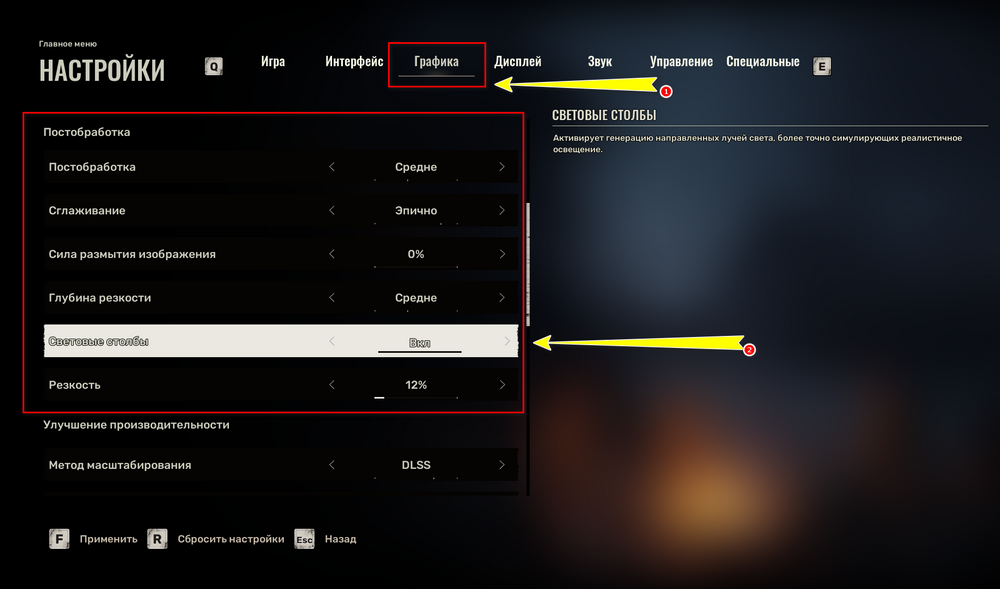
Task: Click right arrow for Постобработка quality
Action: click(x=502, y=167)
